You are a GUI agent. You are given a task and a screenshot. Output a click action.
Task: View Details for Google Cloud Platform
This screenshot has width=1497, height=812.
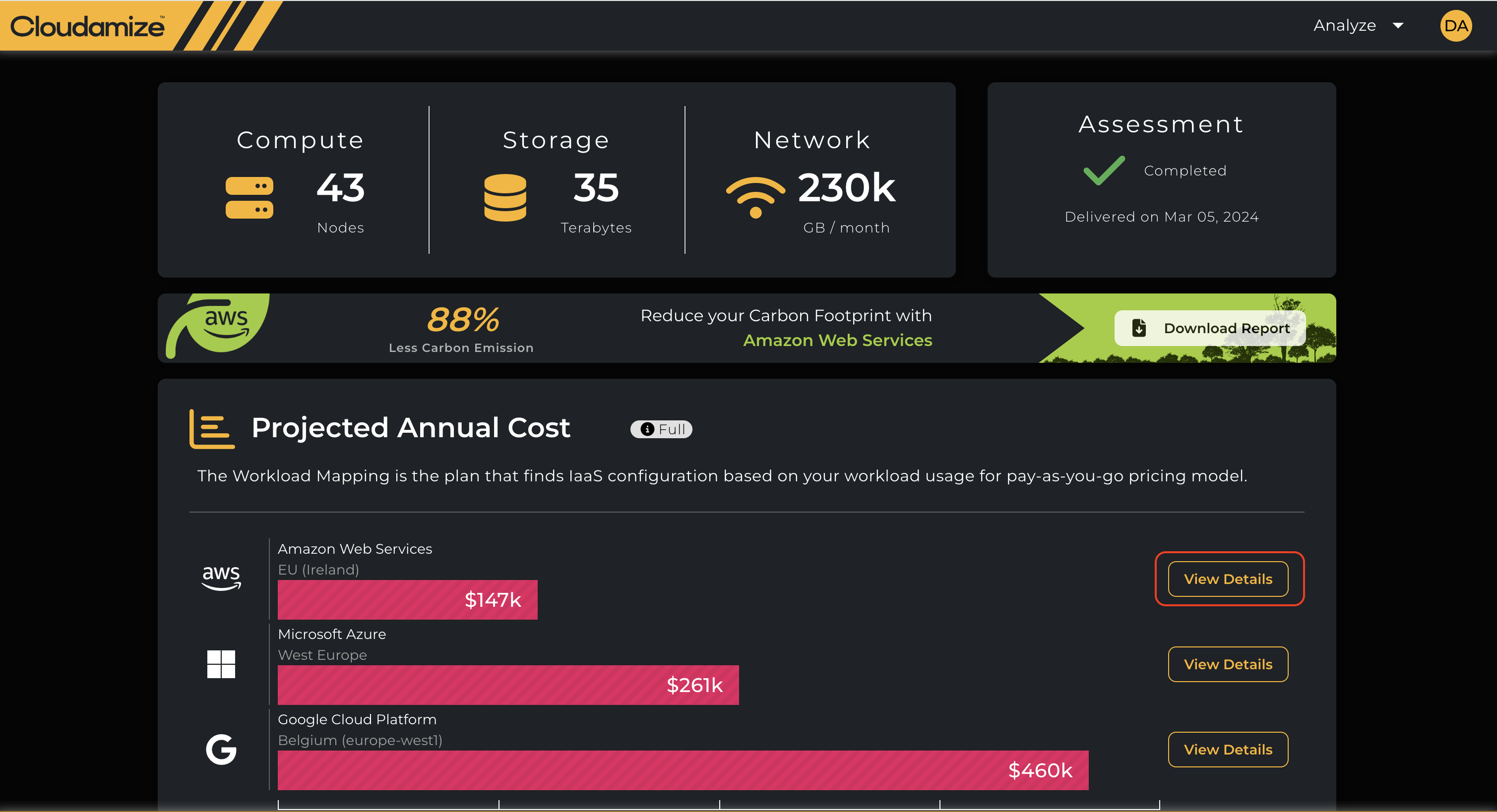pos(1228,749)
